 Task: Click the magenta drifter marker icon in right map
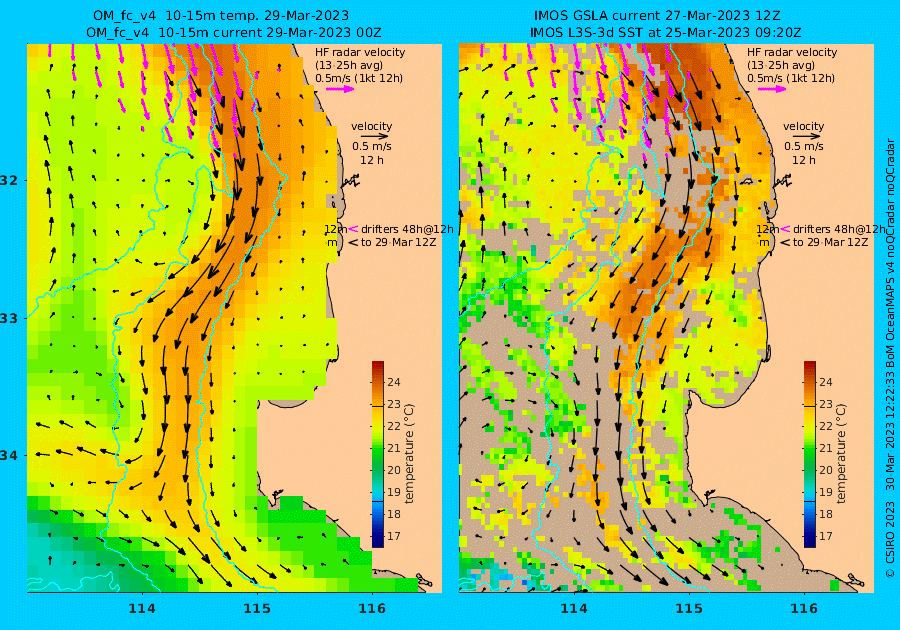(785, 229)
